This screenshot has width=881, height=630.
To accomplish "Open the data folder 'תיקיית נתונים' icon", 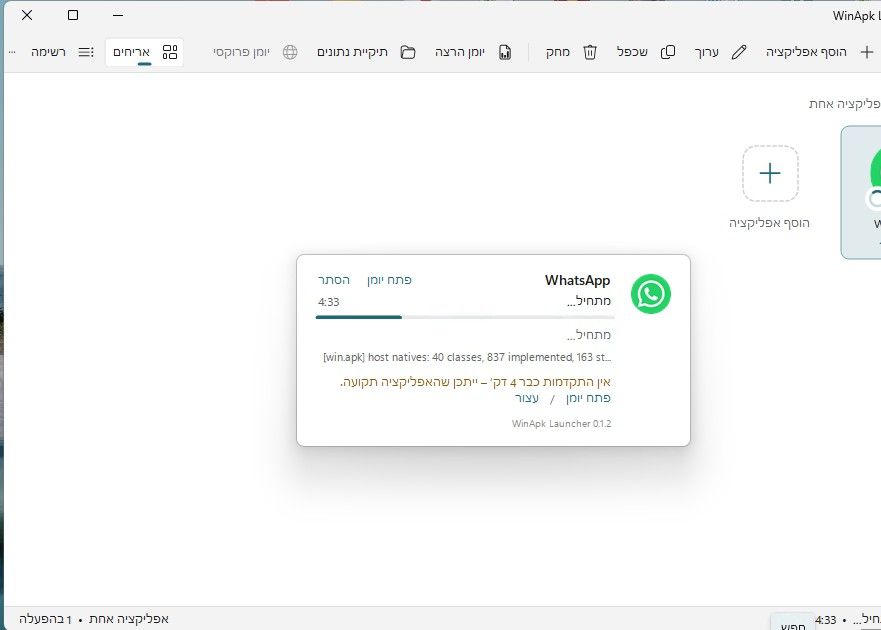I will [x=408, y=52].
